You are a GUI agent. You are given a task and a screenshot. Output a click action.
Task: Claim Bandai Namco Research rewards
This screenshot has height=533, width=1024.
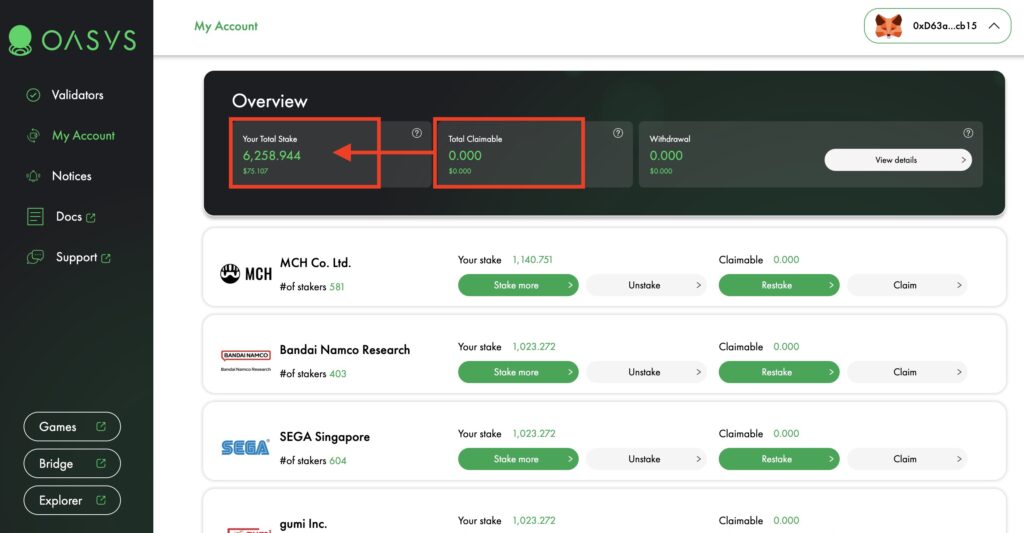pyautogui.click(x=907, y=372)
